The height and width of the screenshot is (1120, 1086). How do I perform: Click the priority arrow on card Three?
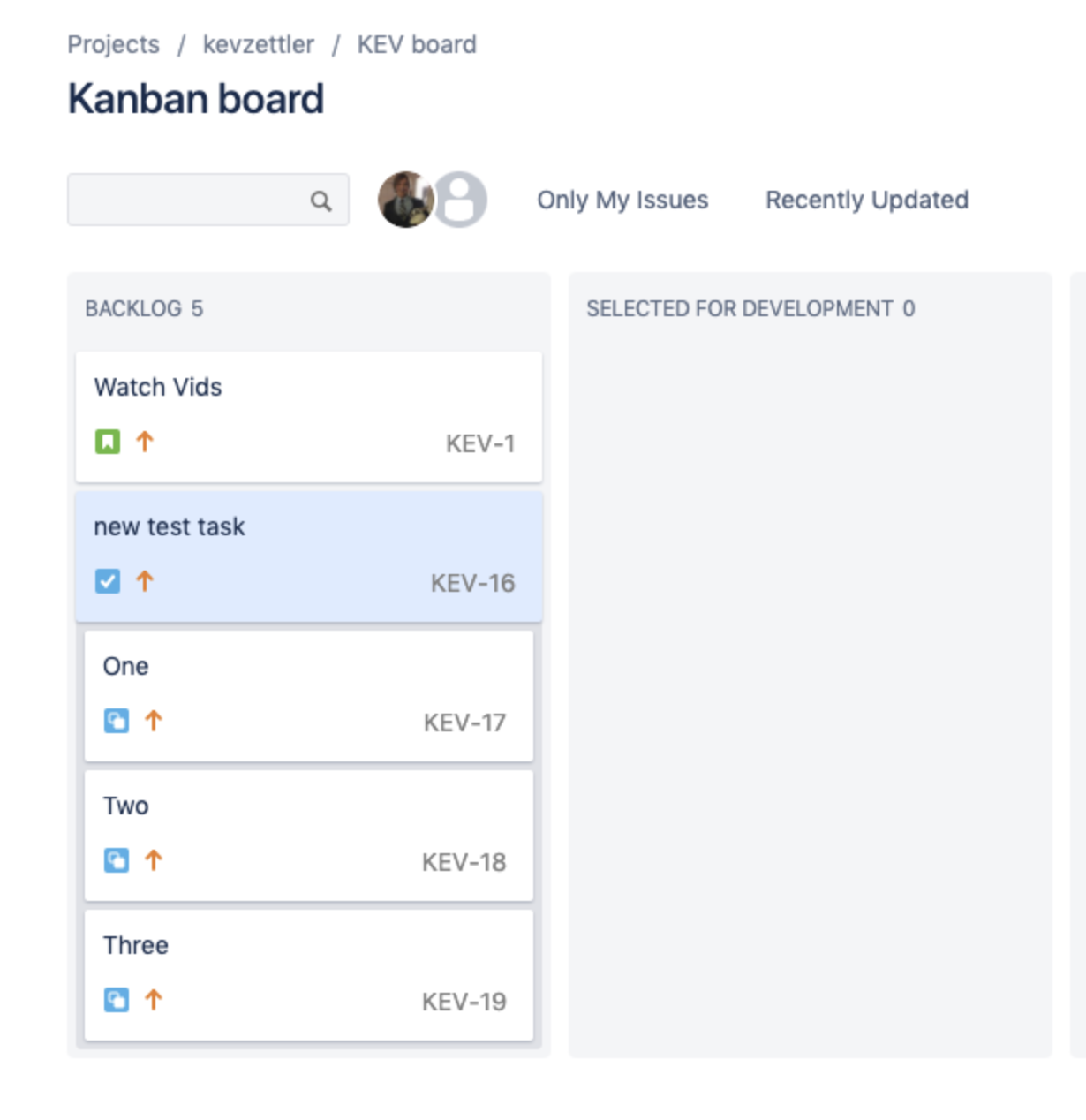(x=152, y=999)
